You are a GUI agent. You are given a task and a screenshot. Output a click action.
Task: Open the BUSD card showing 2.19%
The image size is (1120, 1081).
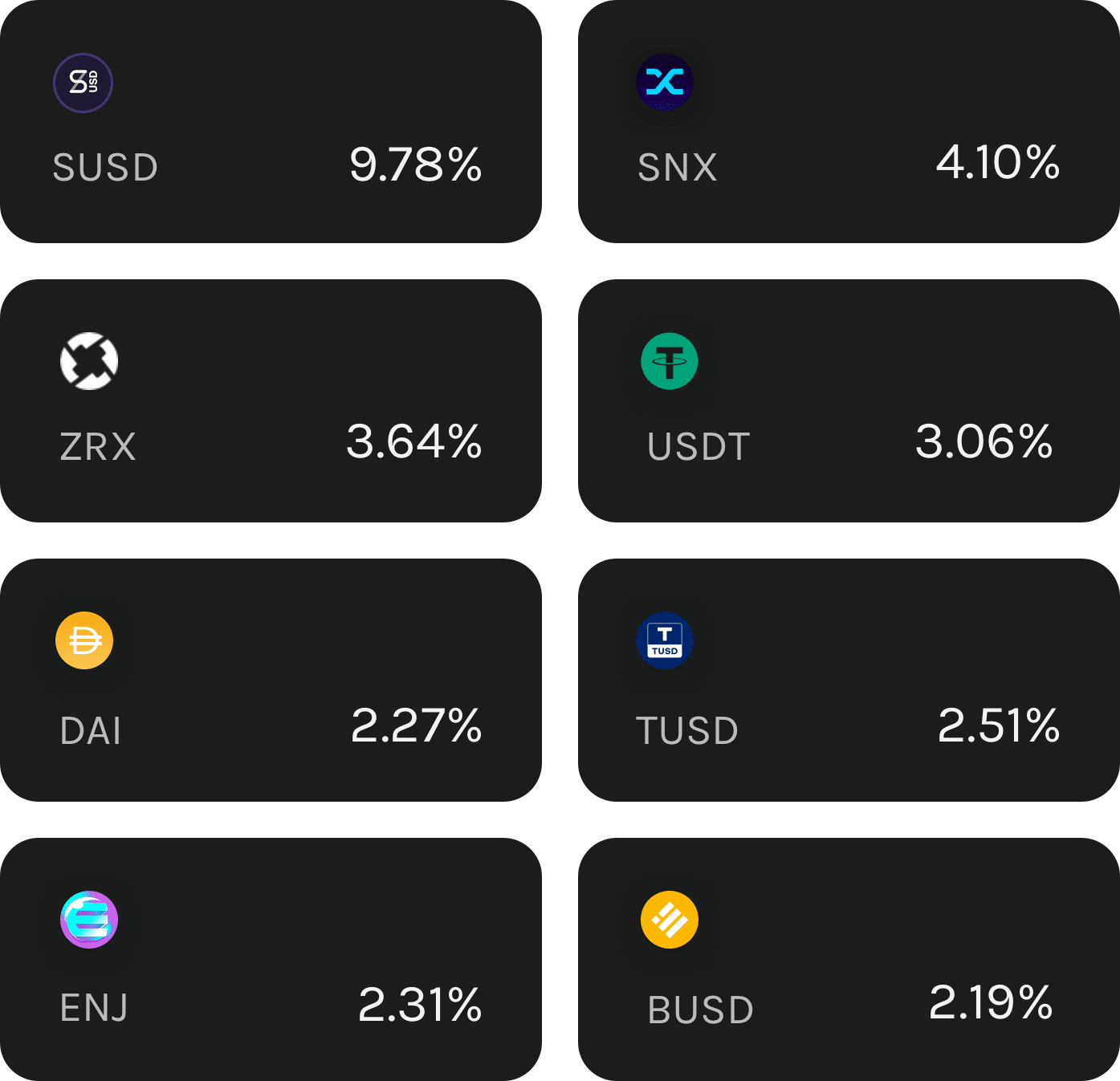click(849, 959)
